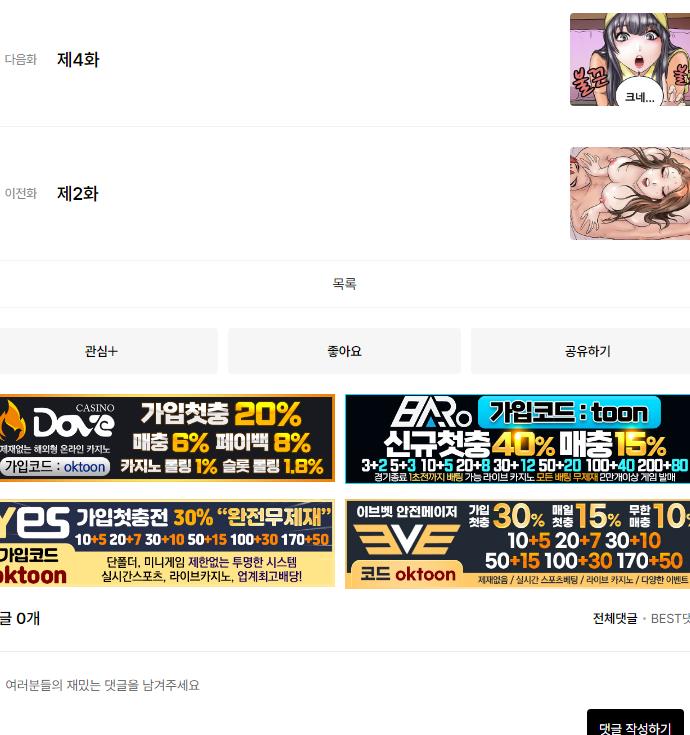Select the 다음화 label text
This screenshot has height=735, width=690.
21,60
